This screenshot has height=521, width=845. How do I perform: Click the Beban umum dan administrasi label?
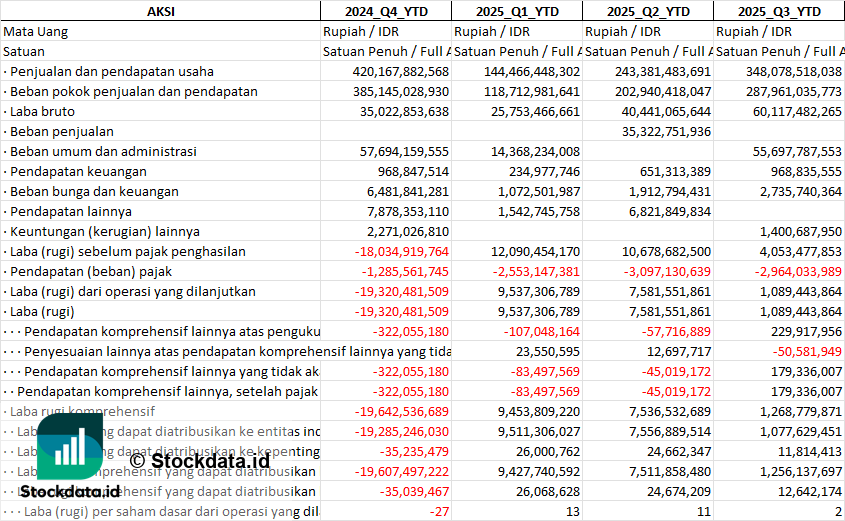tap(104, 151)
